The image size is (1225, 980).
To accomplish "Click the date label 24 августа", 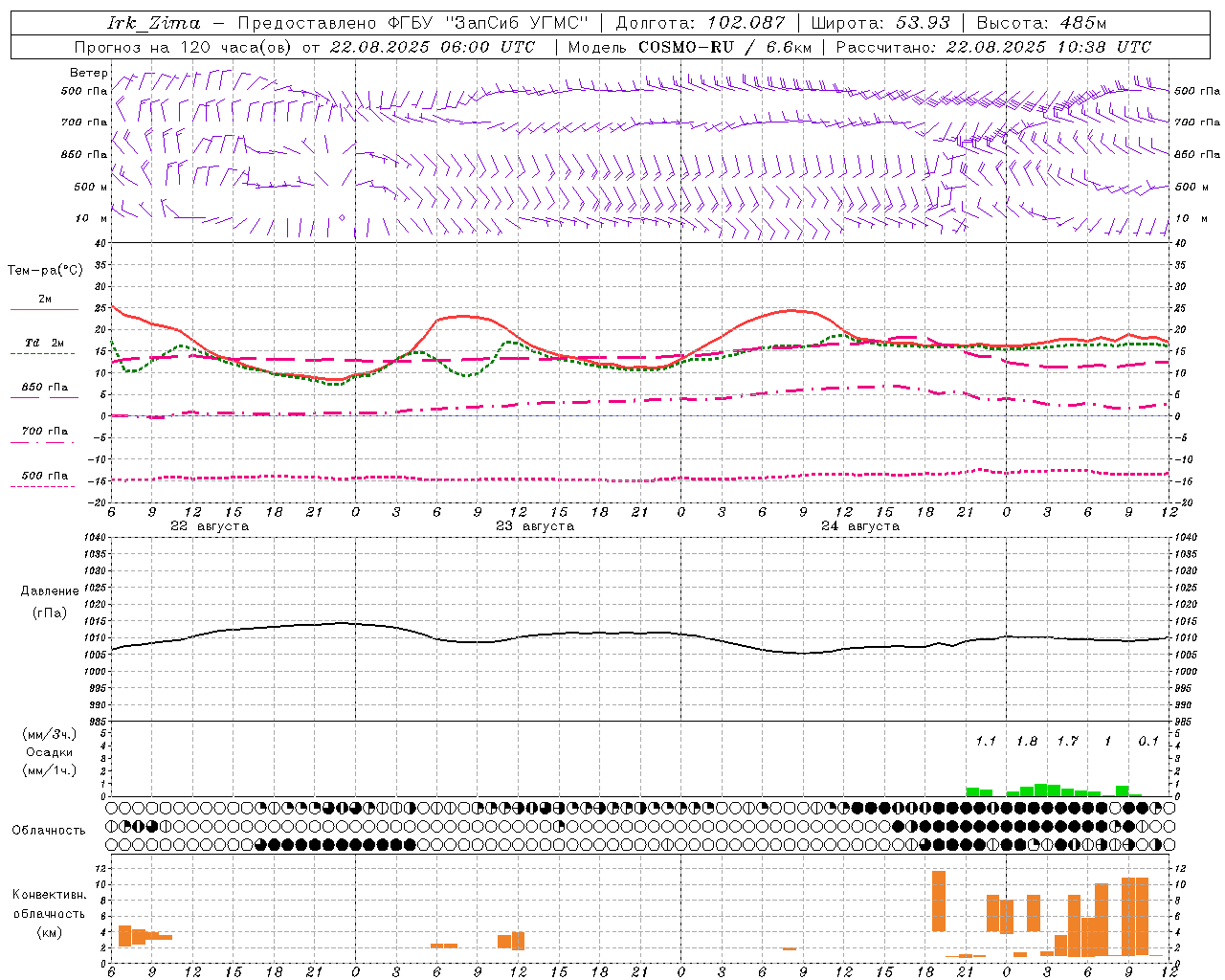I will coord(860,526).
